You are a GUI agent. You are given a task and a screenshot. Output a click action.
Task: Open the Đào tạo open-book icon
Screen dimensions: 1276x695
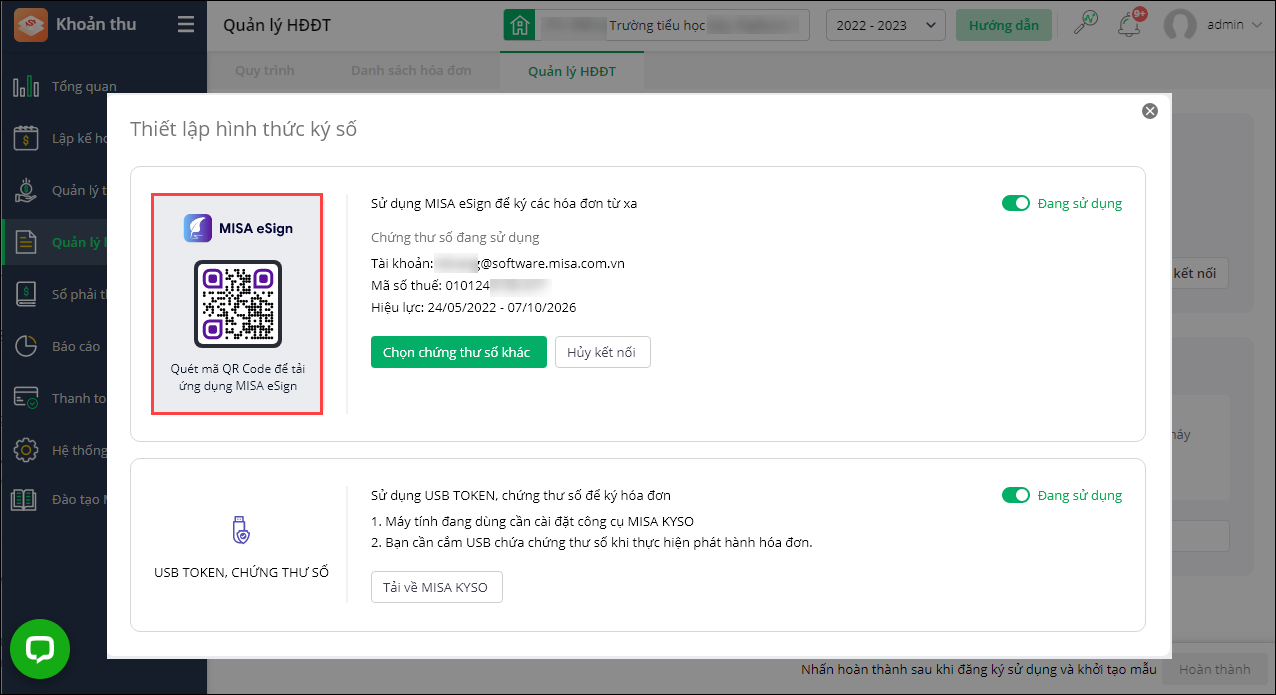[26, 499]
